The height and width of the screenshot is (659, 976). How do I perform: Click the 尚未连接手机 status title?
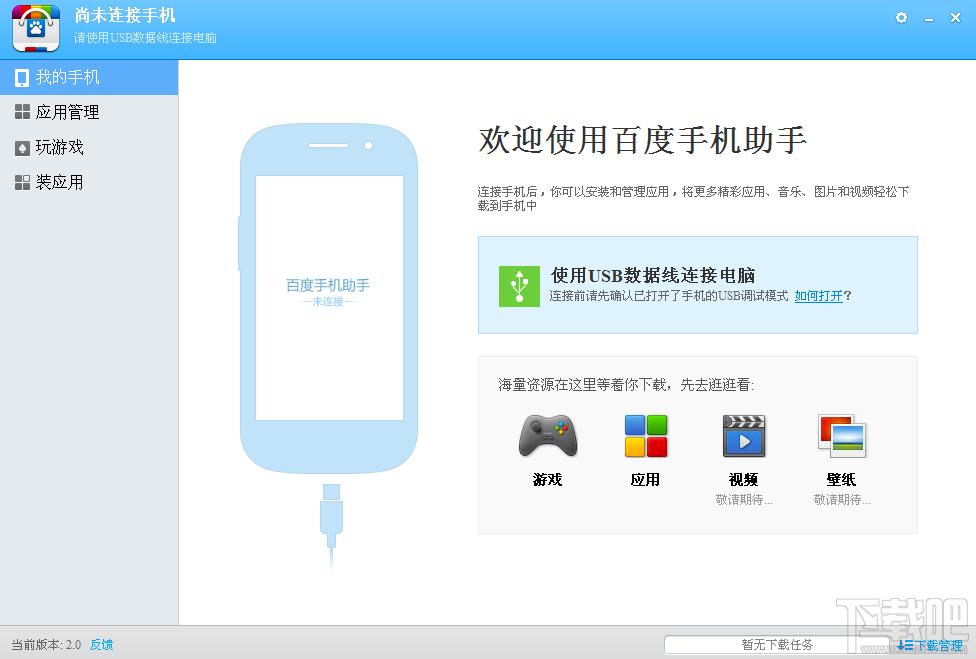tap(124, 15)
